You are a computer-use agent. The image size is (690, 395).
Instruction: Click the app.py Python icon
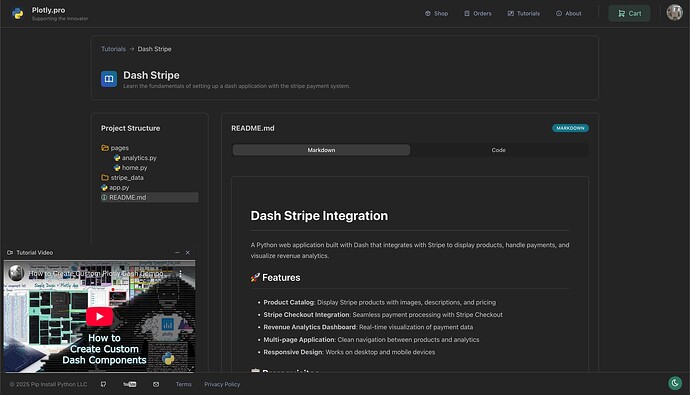104,187
